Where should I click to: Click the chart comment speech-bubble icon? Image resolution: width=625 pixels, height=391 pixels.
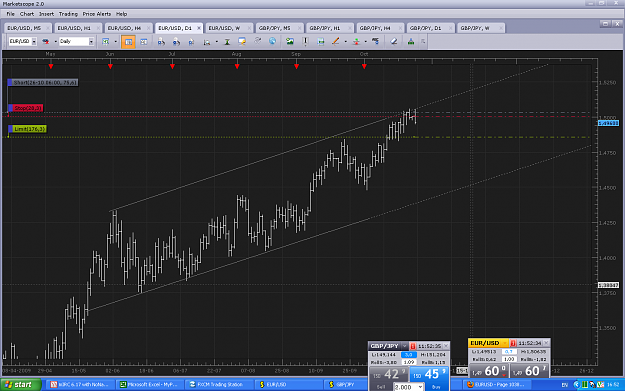(242, 41)
